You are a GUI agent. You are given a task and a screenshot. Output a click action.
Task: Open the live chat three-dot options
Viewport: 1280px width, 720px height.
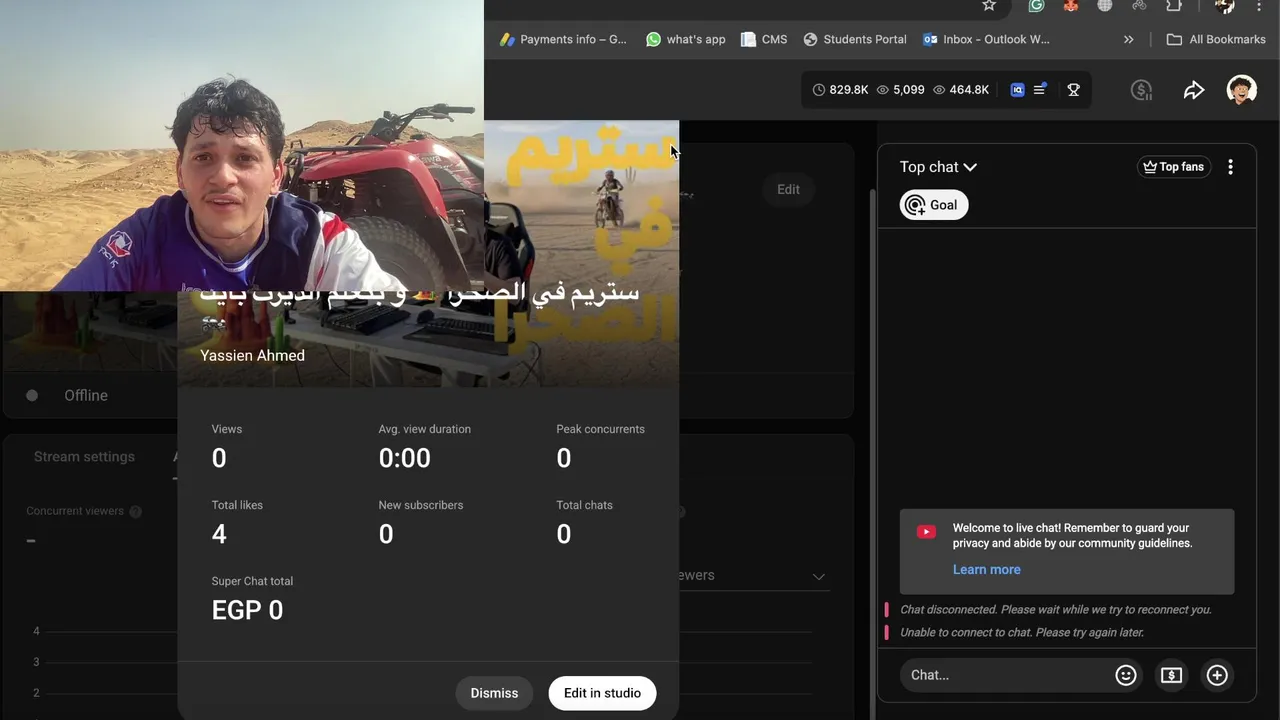tap(1231, 167)
